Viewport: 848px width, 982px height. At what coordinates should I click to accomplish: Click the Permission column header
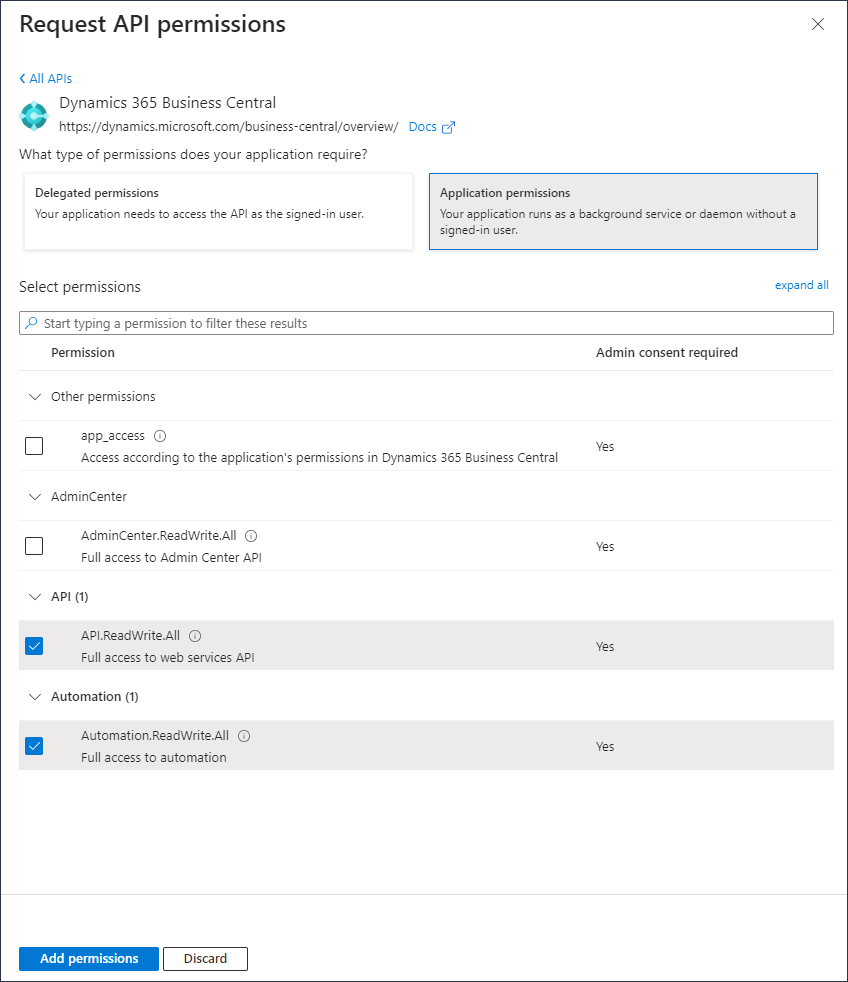click(x=83, y=353)
